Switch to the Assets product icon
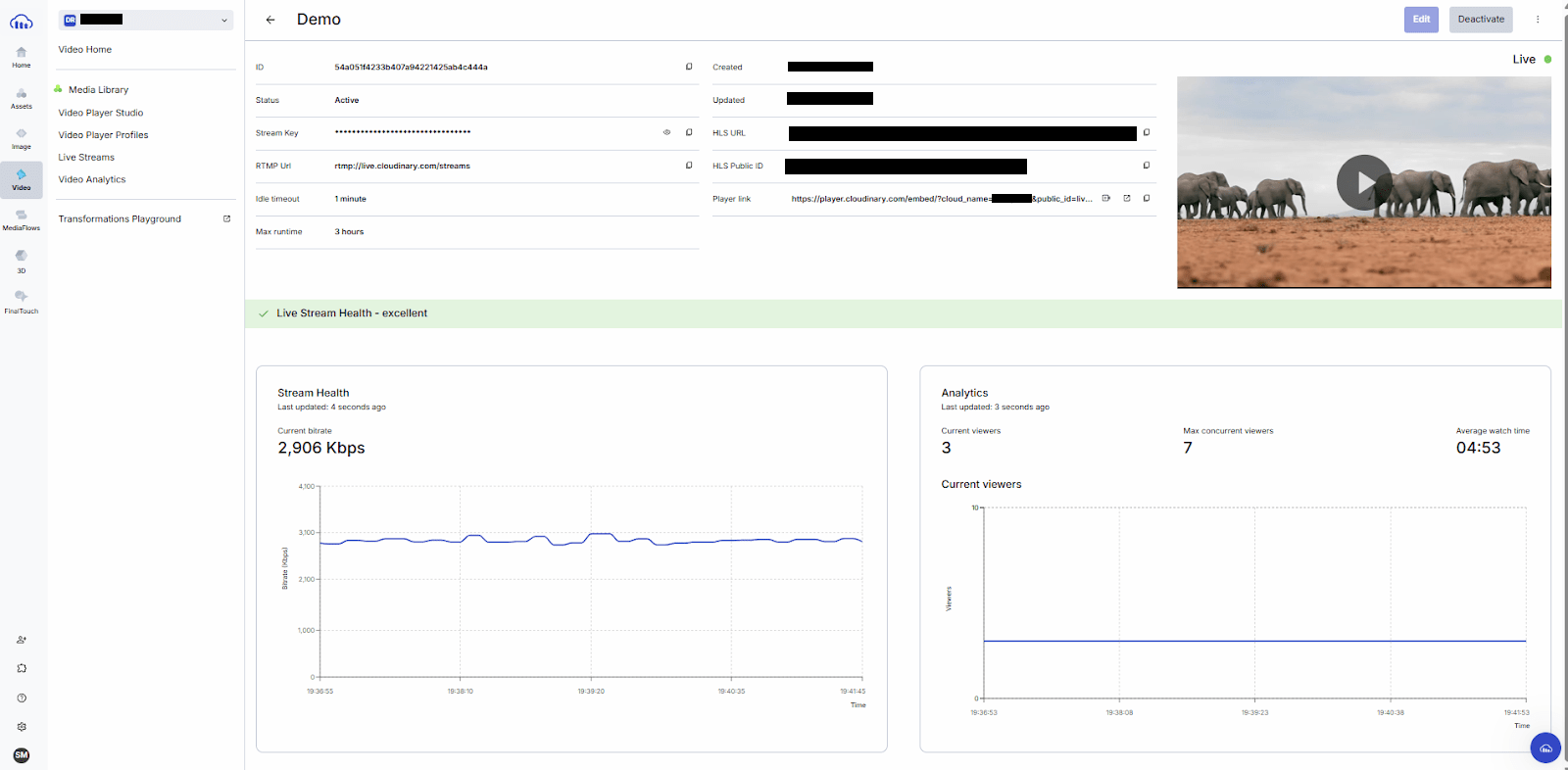Image resolution: width=1568 pixels, height=770 pixels. (22, 98)
